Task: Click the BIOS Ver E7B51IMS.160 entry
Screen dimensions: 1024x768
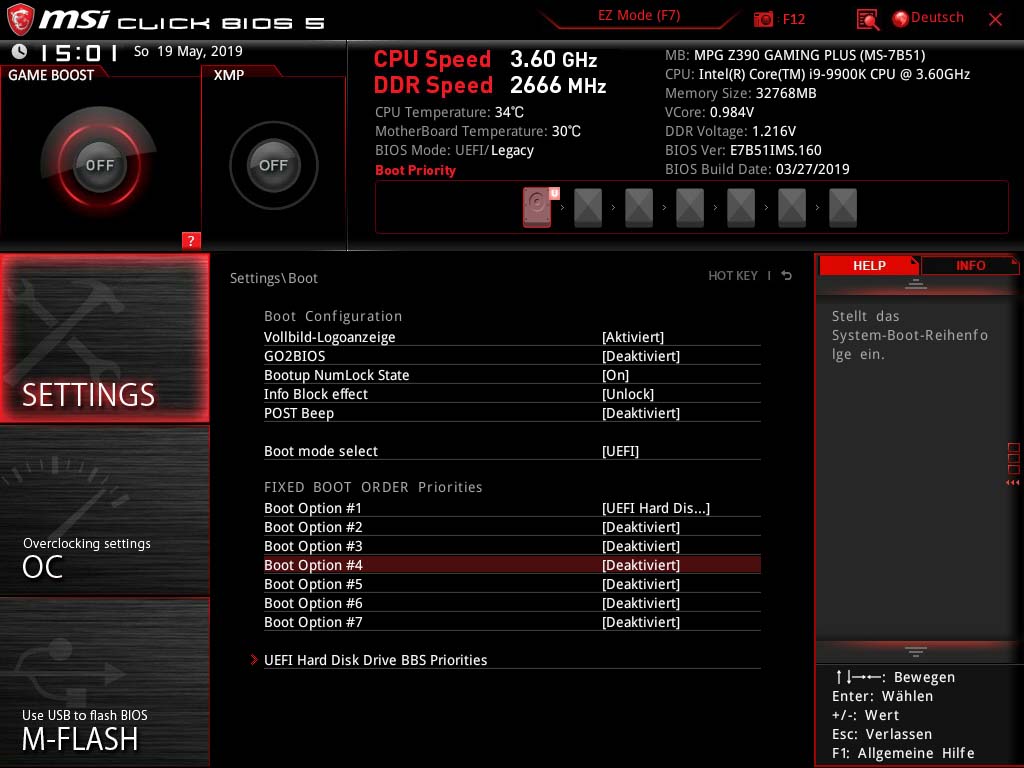Action: coord(743,150)
